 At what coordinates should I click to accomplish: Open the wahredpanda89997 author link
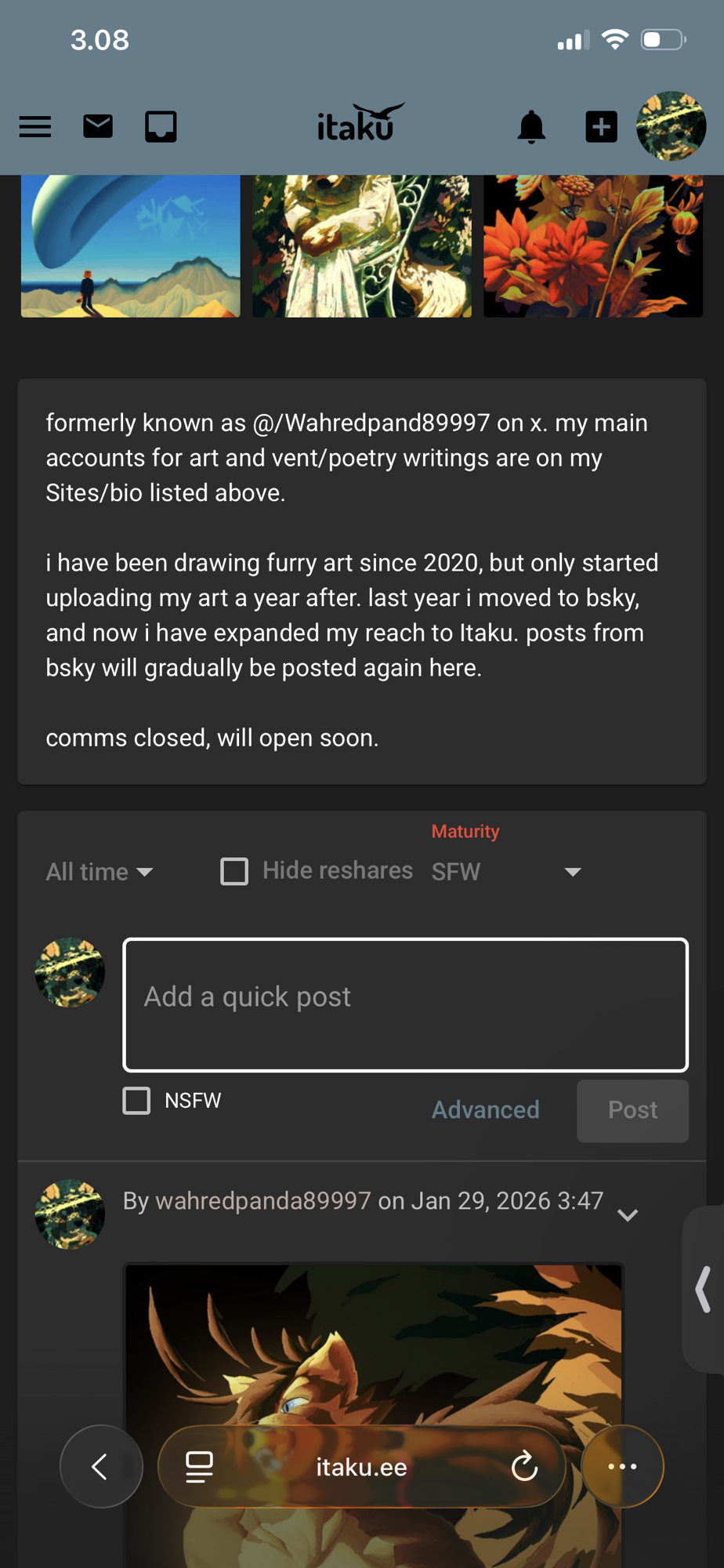pos(262,1201)
